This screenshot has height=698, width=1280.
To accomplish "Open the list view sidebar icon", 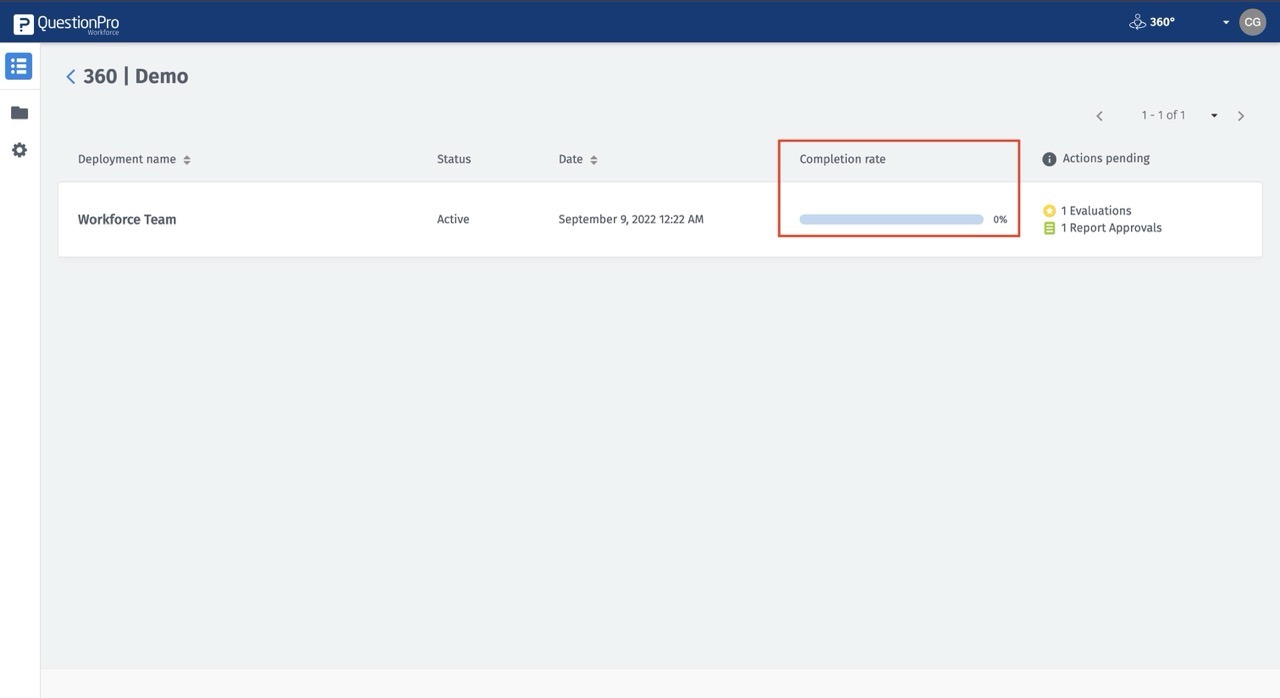I will tap(19, 66).
